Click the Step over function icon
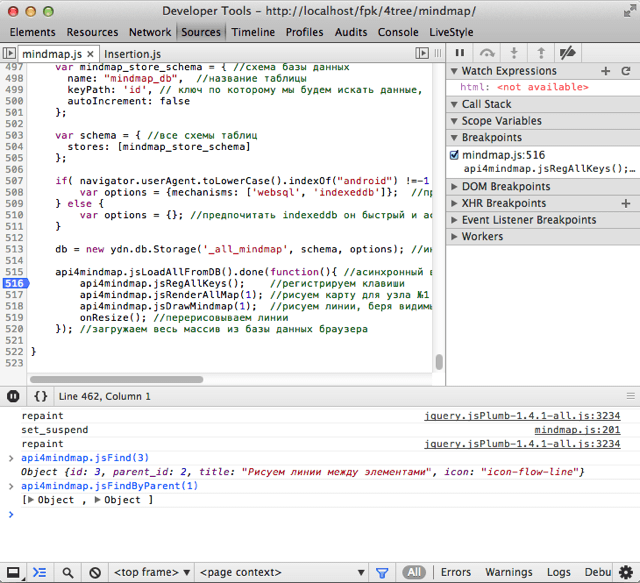640x583 pixels. tap(487, 52)
